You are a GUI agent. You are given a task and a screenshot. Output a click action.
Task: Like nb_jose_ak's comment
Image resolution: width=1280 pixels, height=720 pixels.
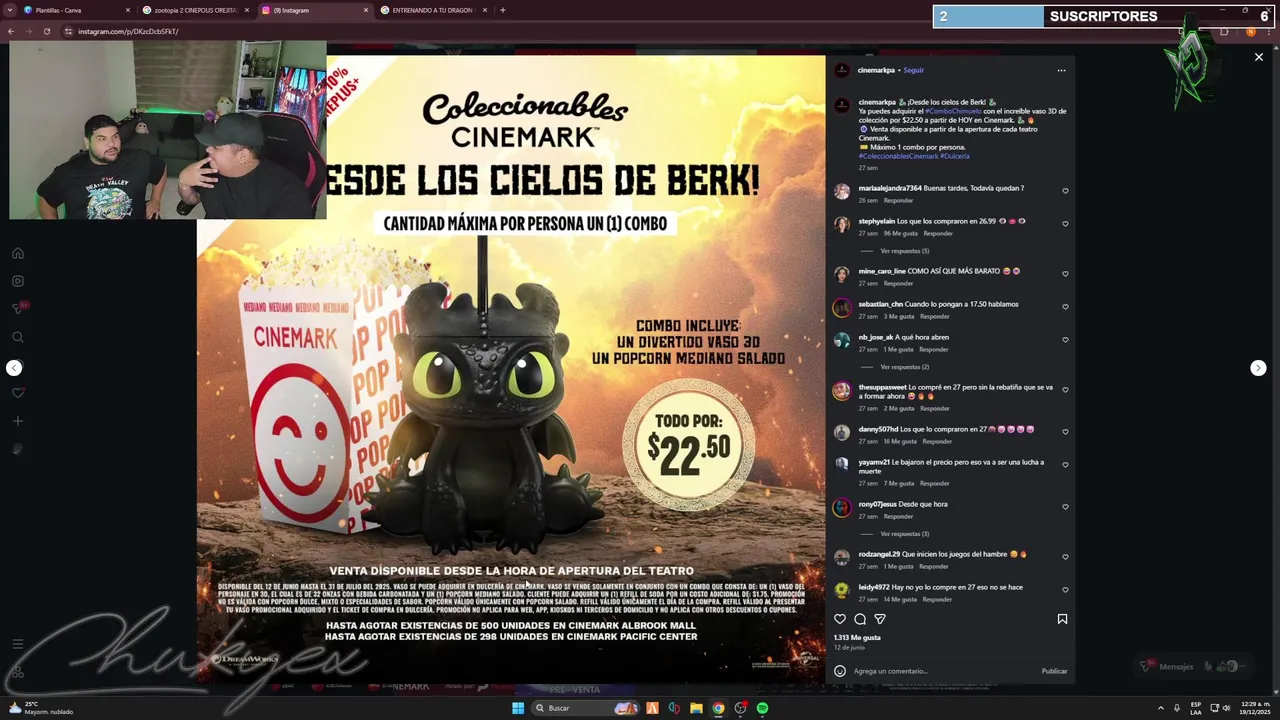pyautogui.click(x=1065, y=340)
